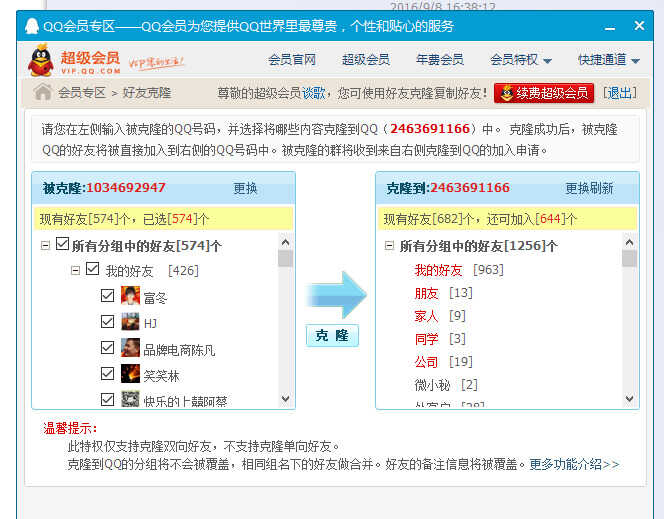Click the 续费超级会员 red button
This screenshot has height=519, width=664.
click(544, 93)
